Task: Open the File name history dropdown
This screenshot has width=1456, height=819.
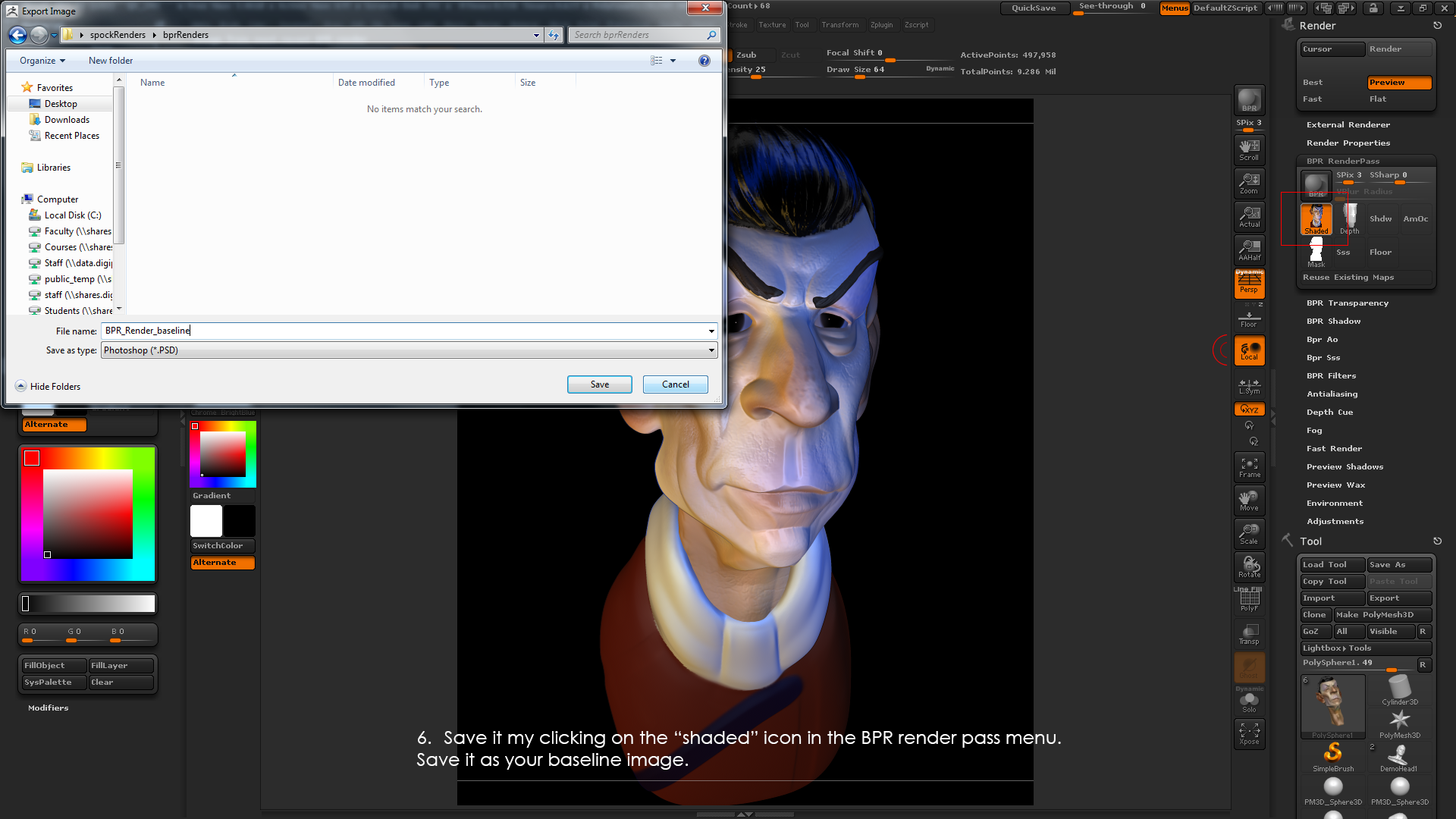Action: click(711, 331)
